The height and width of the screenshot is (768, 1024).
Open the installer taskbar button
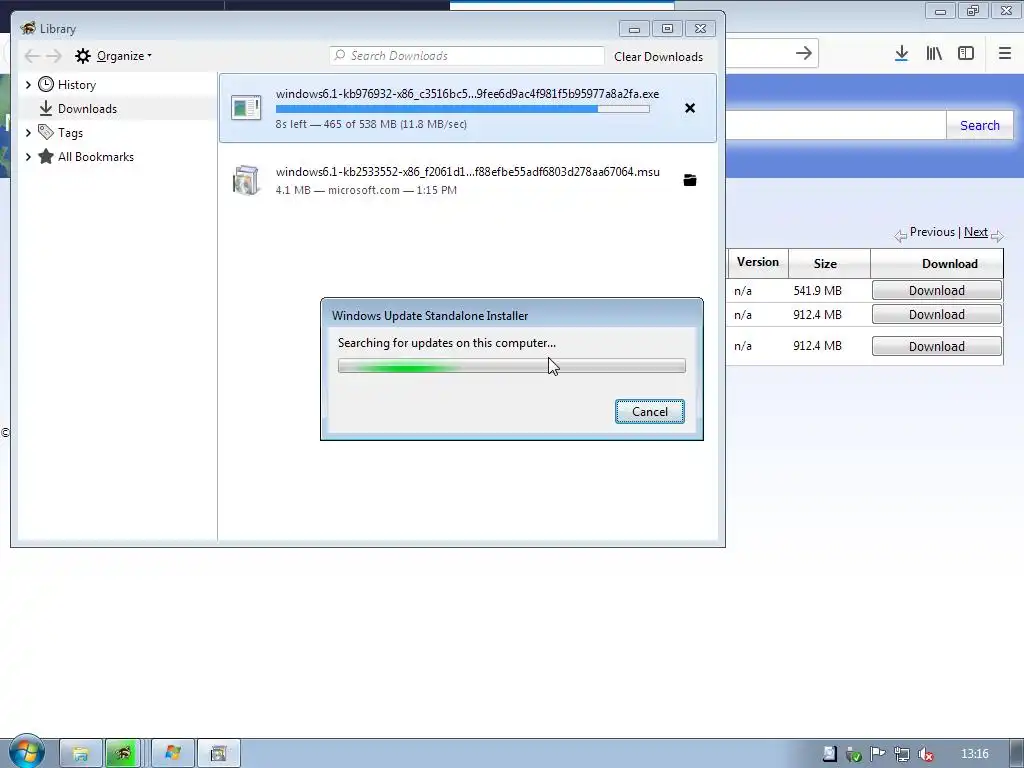[219, 754]
